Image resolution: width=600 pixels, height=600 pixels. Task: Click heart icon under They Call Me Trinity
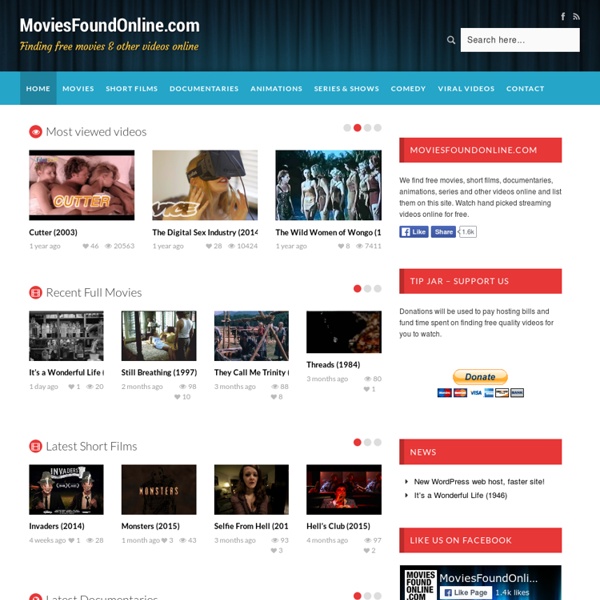(x=274, y=397)
